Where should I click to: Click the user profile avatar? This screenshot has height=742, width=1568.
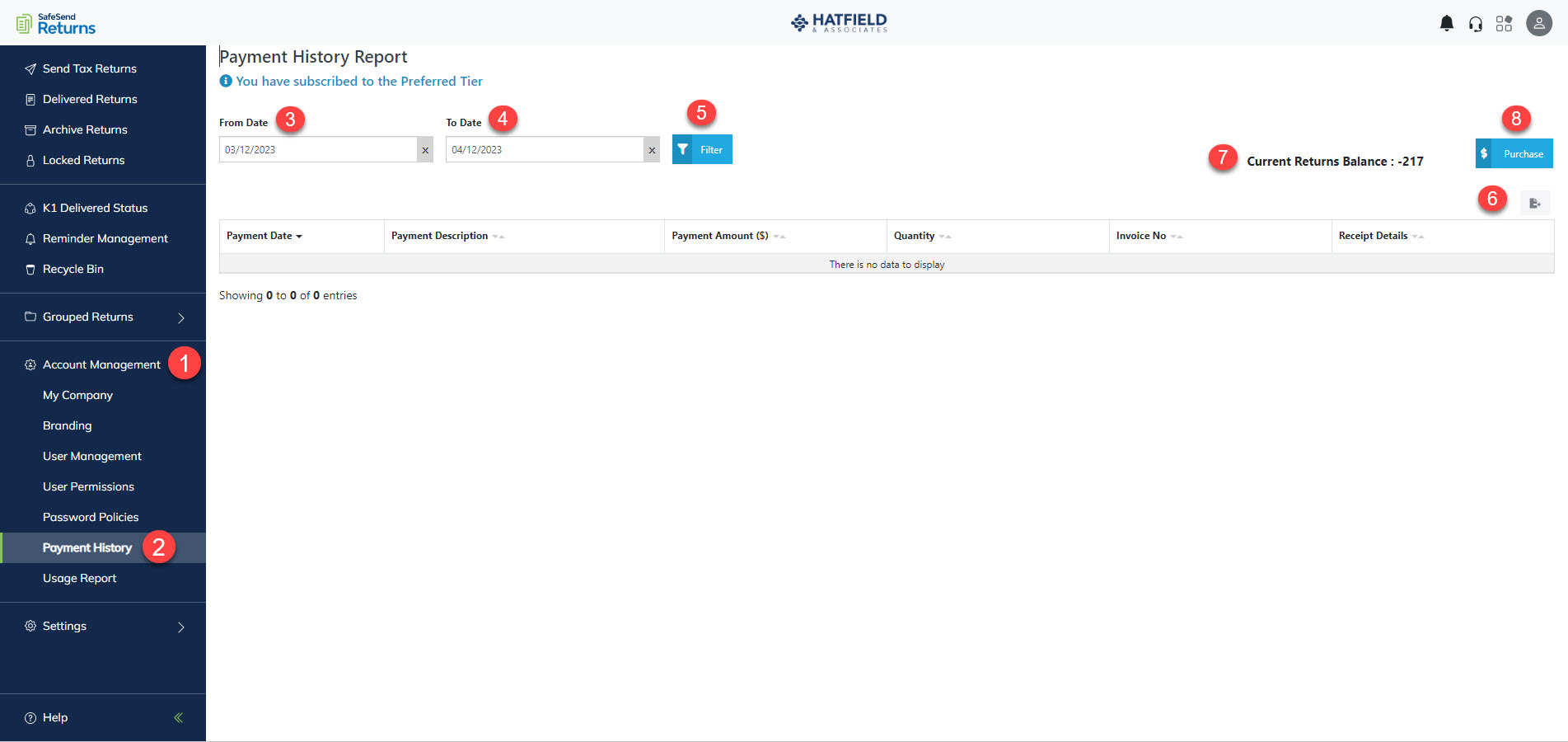pyautogui.click(x=1539, y=23)
